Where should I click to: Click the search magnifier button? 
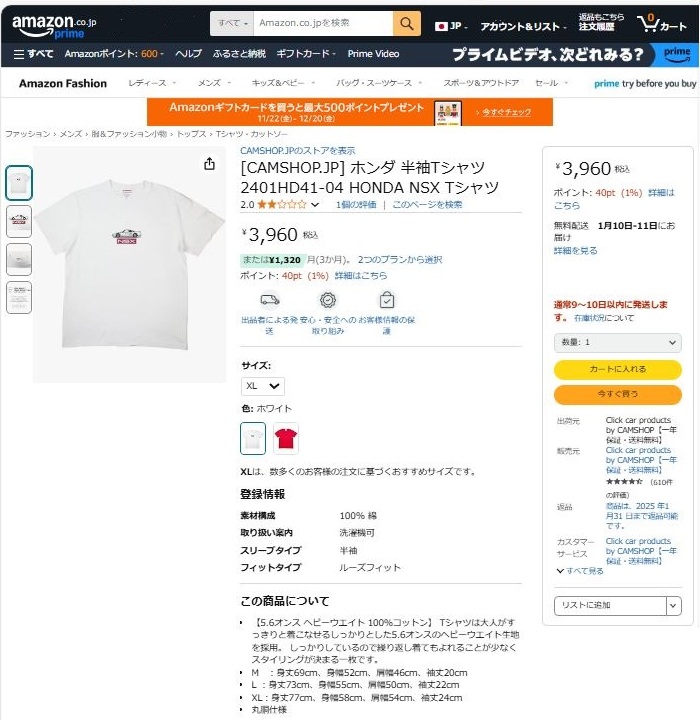406,23
